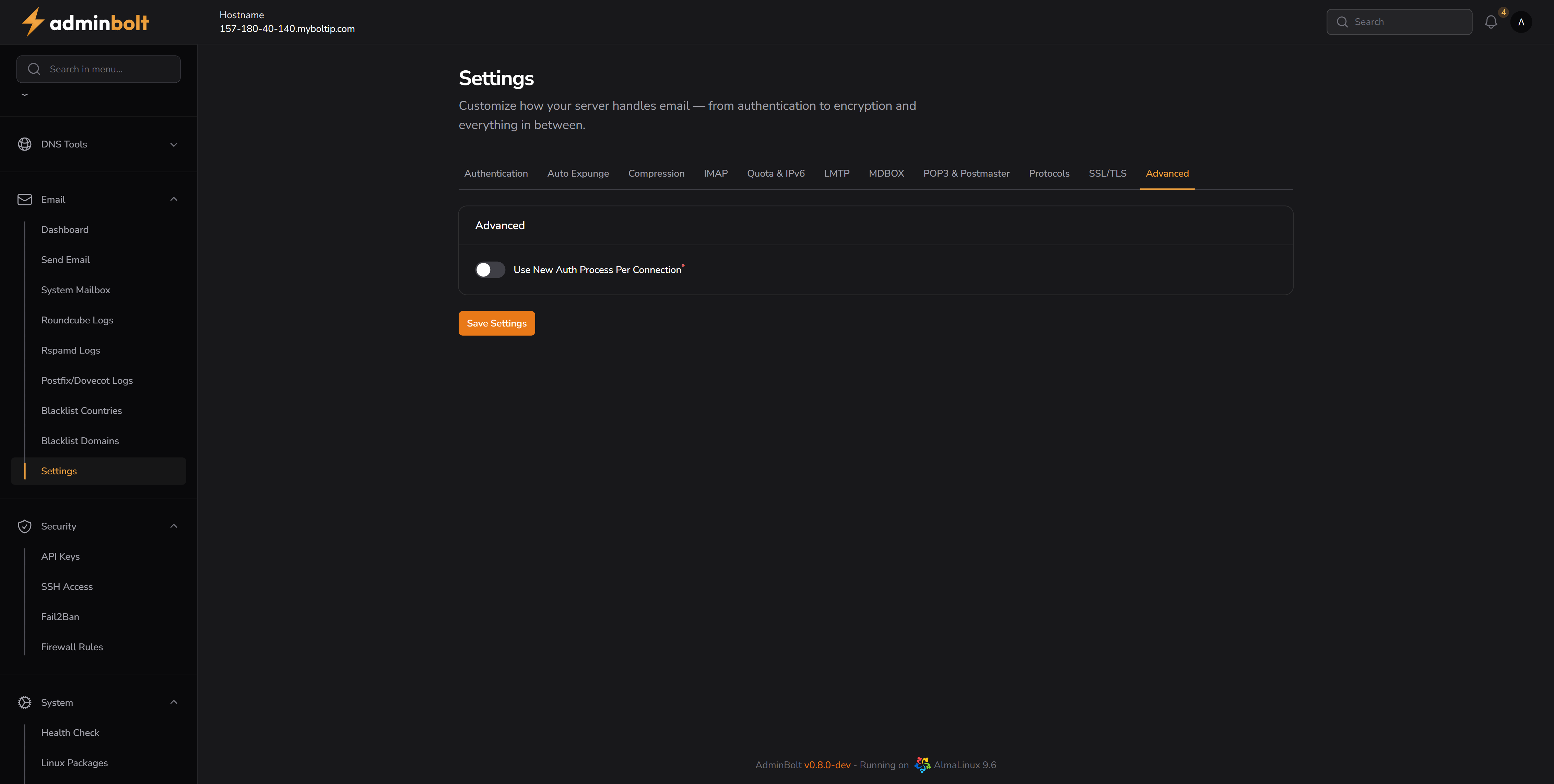The image size is (1554, 784).
Task: Click the System gear icon
Action: (25, 703)
